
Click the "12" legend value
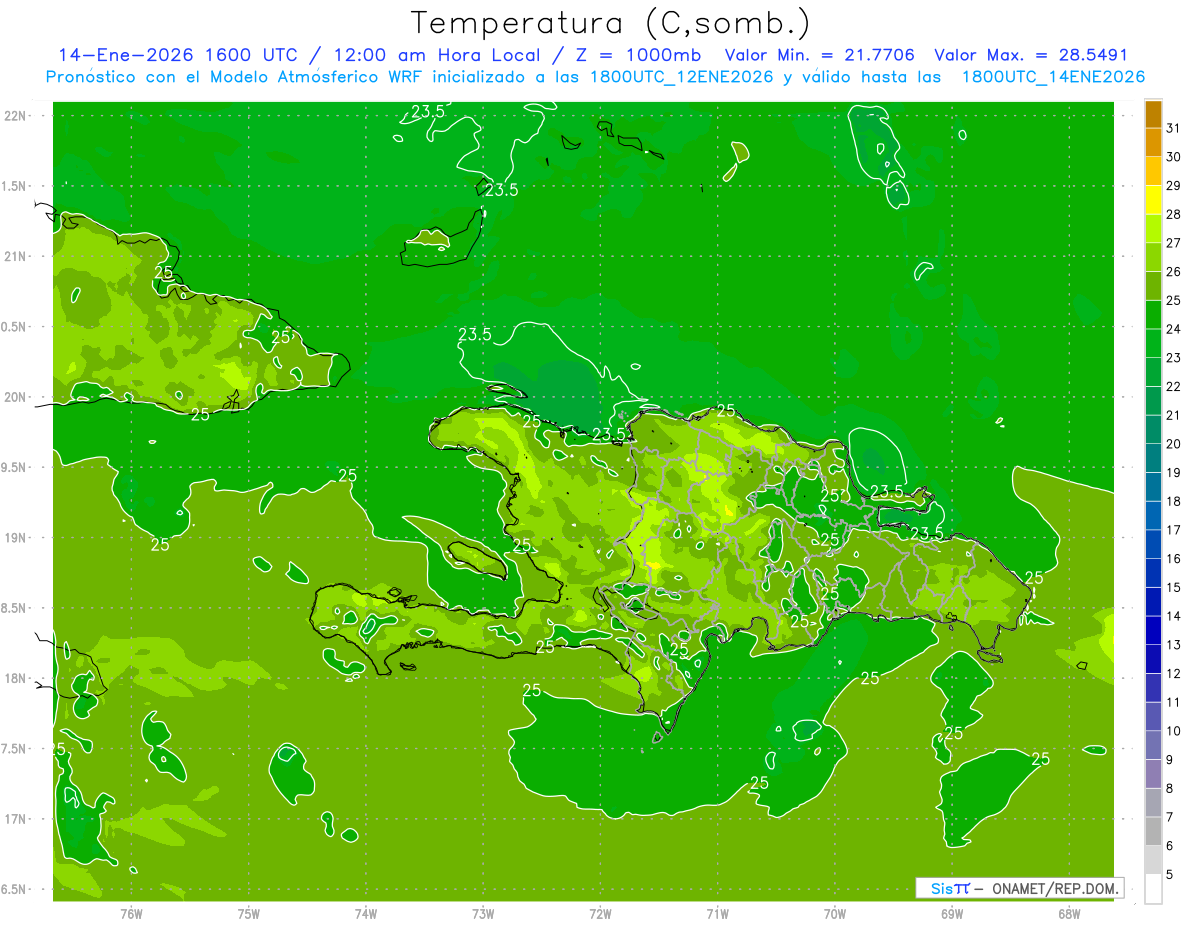[1174, 674]
